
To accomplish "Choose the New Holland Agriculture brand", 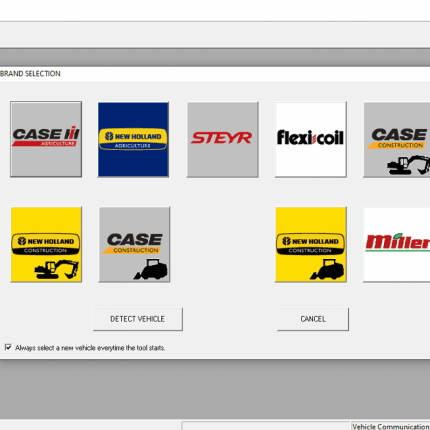I will coord(133,139).
